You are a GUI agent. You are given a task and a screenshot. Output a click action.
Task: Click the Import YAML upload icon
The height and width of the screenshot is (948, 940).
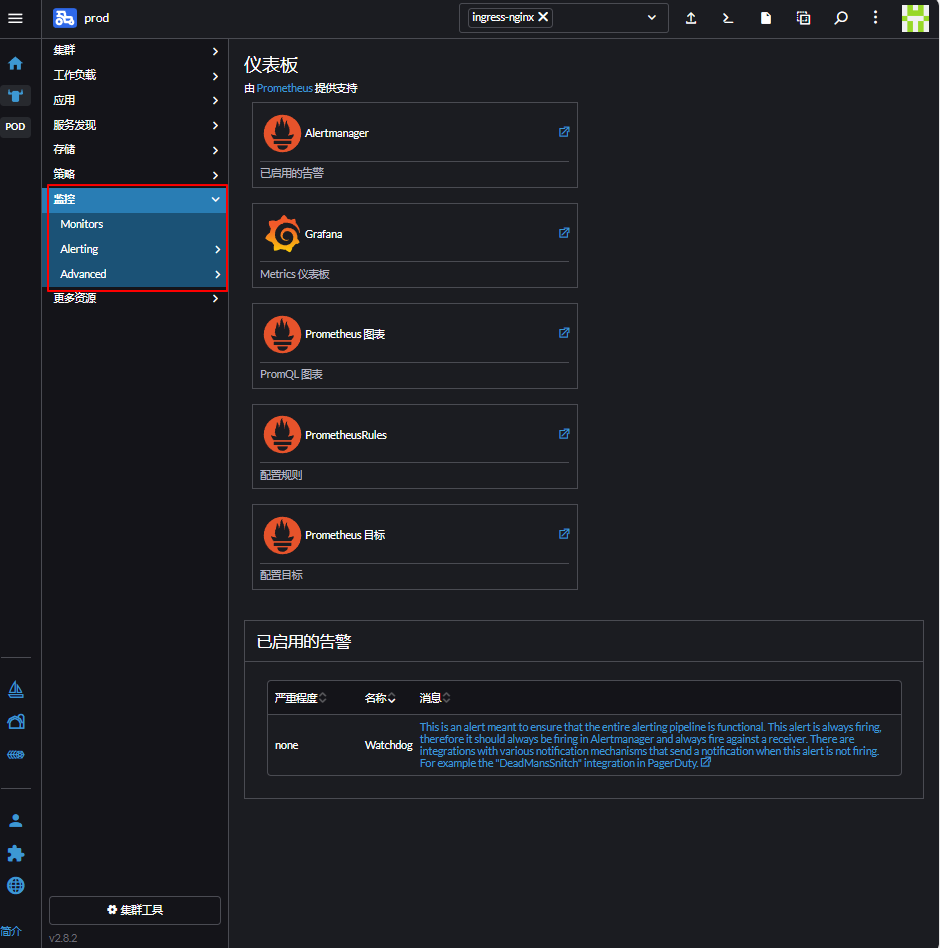pos(691,18)
